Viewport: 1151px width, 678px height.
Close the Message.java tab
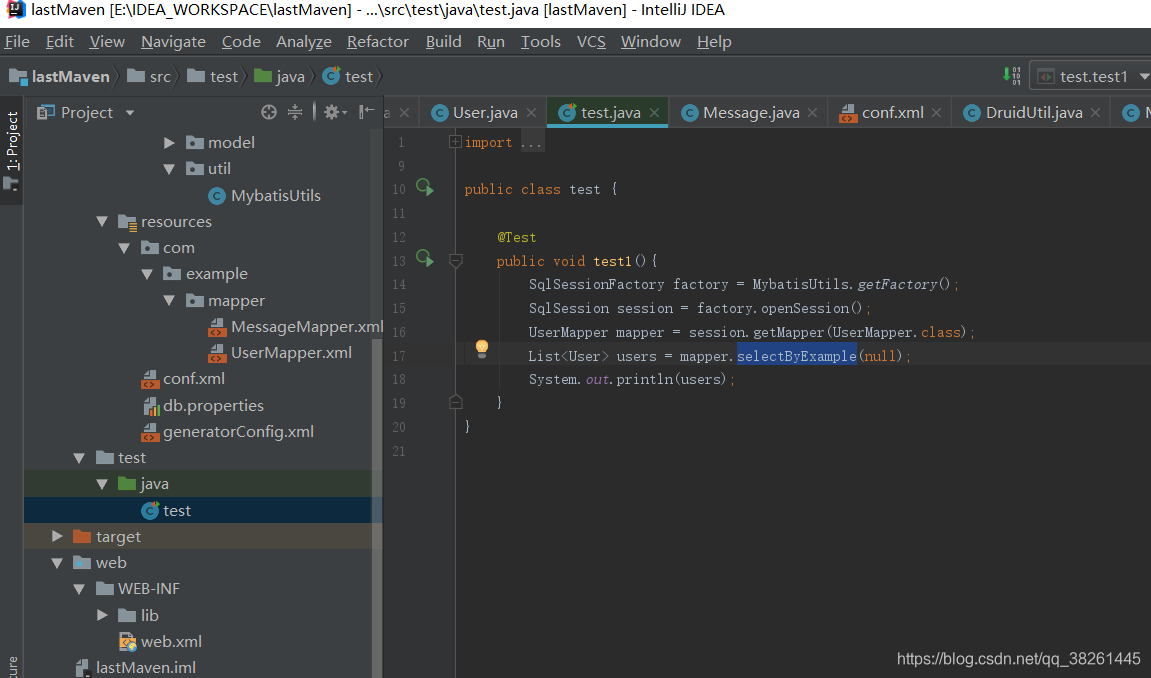(x=813, y=112)
